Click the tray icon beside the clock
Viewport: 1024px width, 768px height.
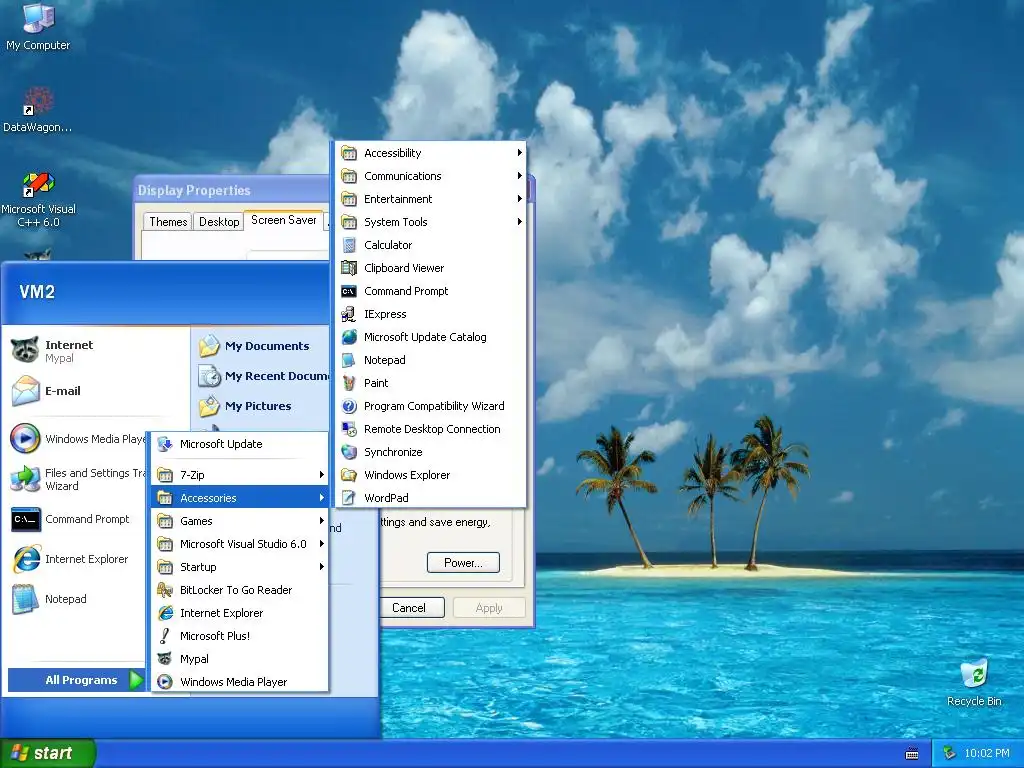point(950,754)
